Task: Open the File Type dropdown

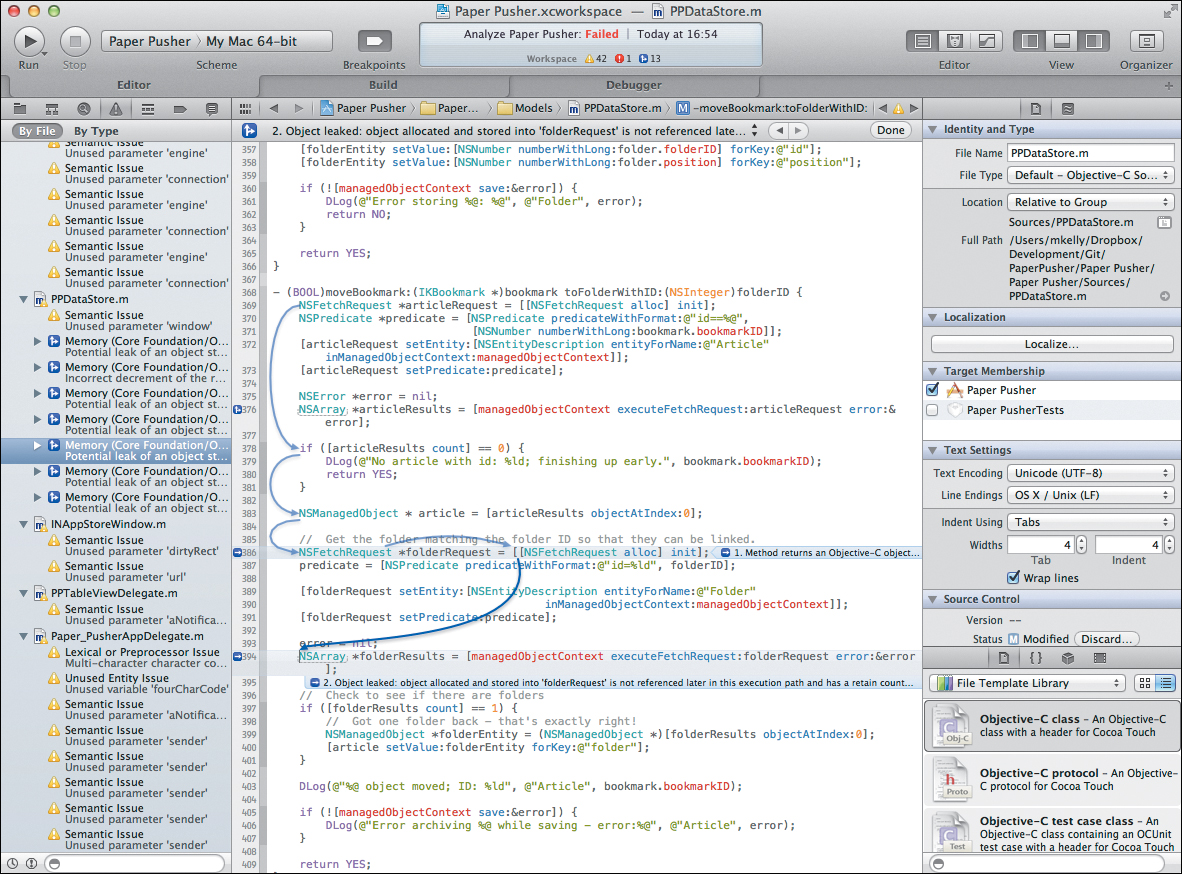Action: click(1091, 175)
